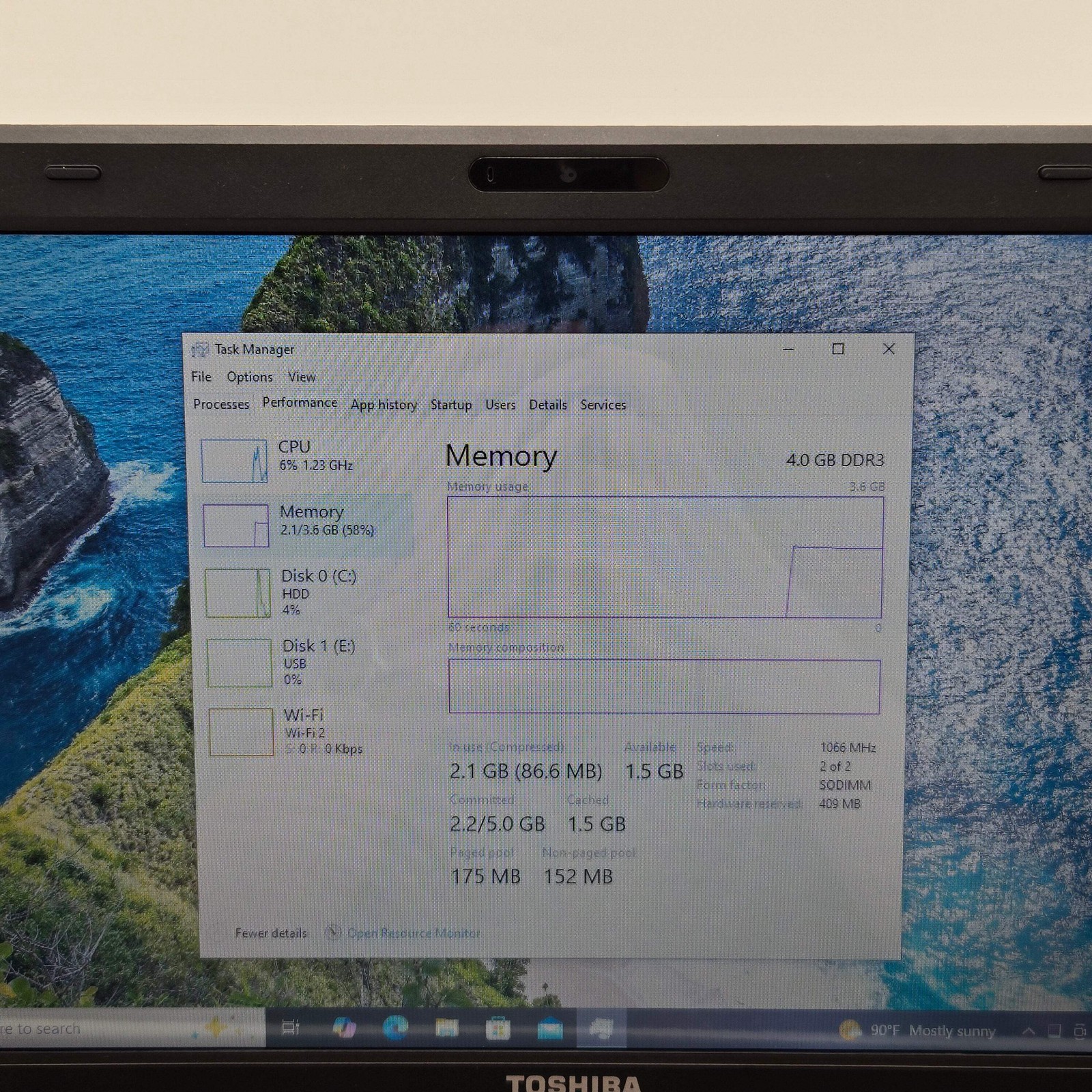
Task: Select the Performance tab
Action: pyautogui.click(x=300, y=403)
